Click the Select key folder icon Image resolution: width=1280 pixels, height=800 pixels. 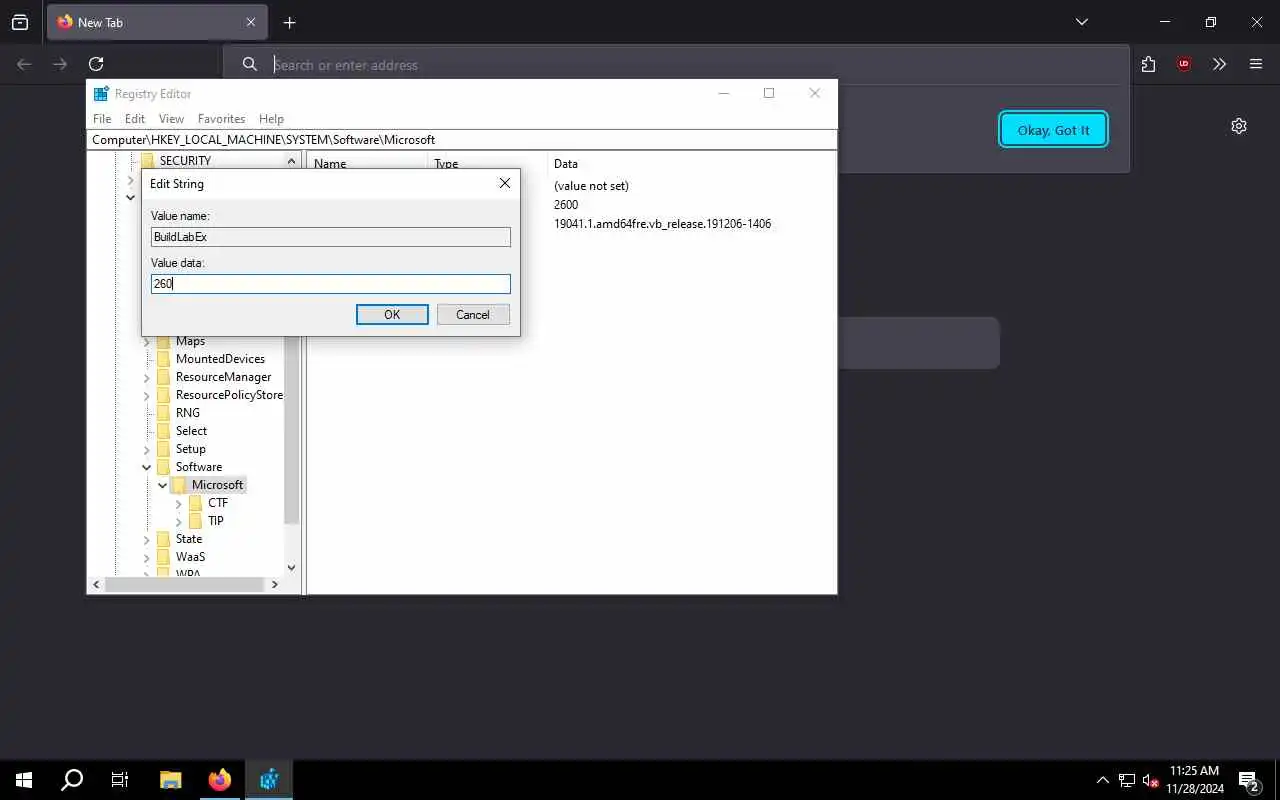pos(164,431)
